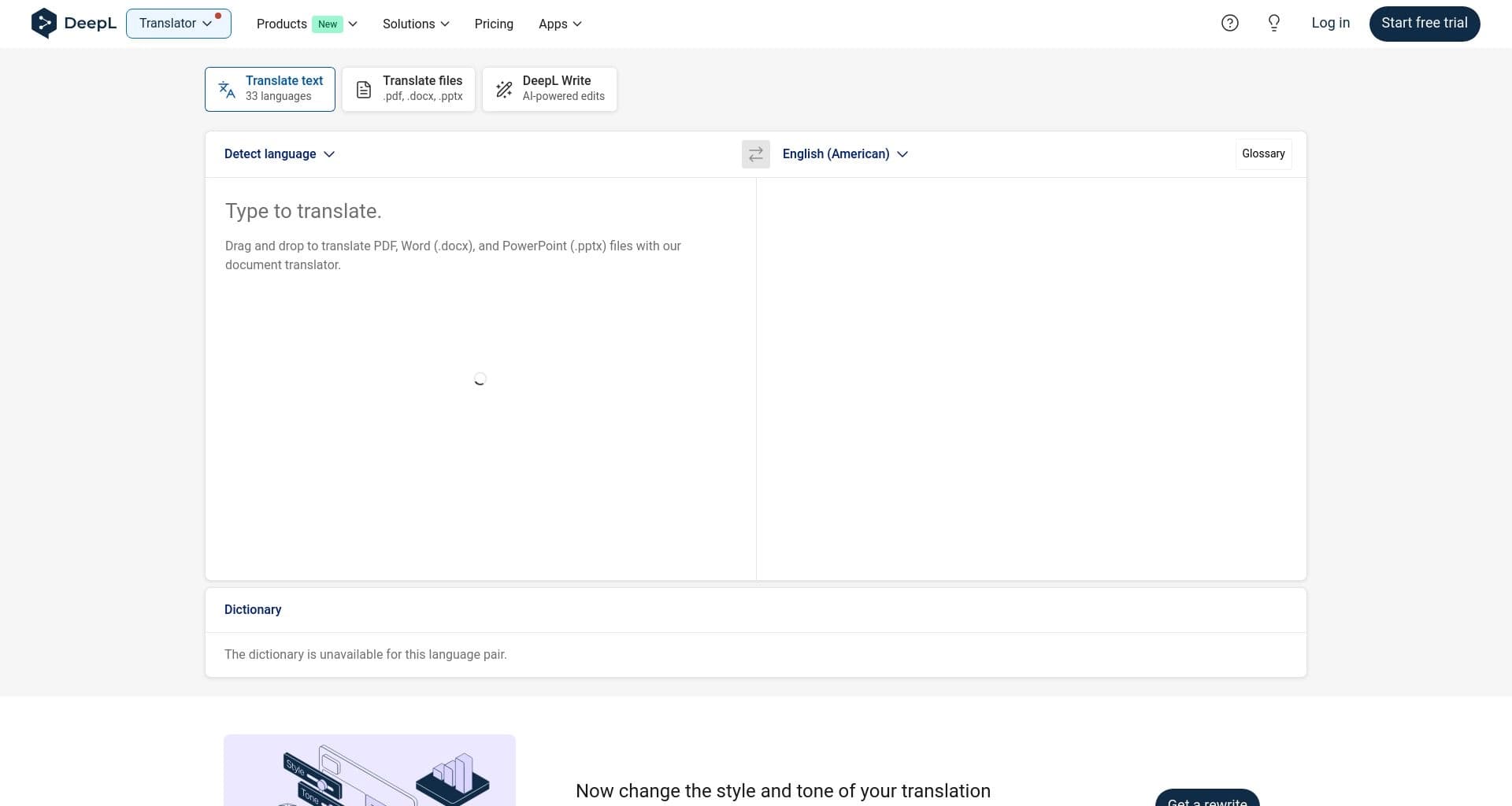The image size is (1512, 806).
Task: Click the magic pen icon on DeepL Write
Action: point(504,89)
